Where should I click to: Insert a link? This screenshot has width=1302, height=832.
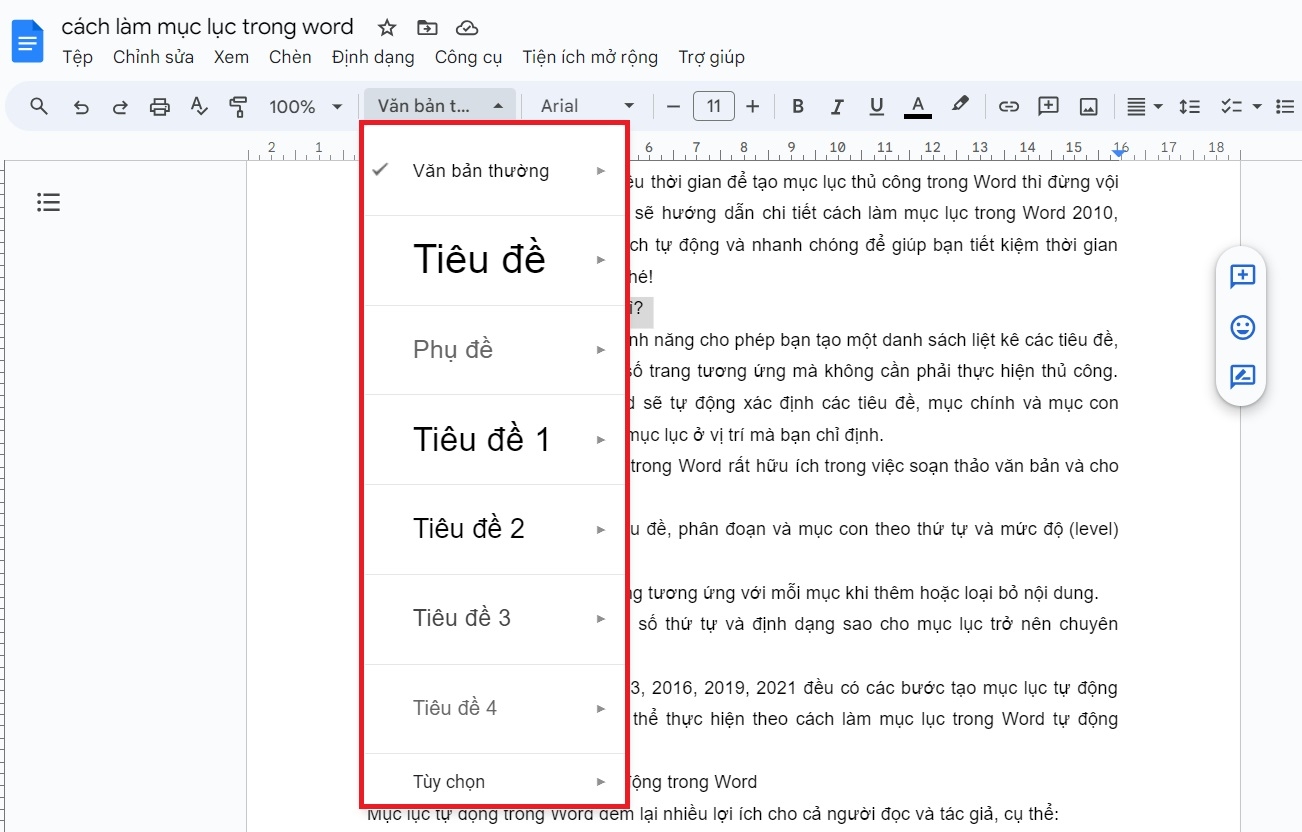click(1009, 106)
